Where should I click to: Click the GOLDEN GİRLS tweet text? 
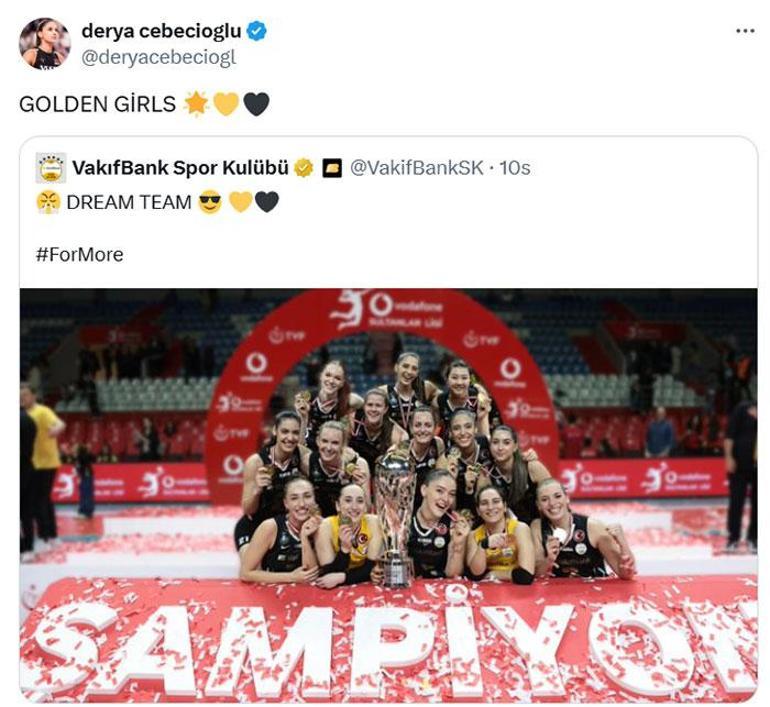(97, 104)
